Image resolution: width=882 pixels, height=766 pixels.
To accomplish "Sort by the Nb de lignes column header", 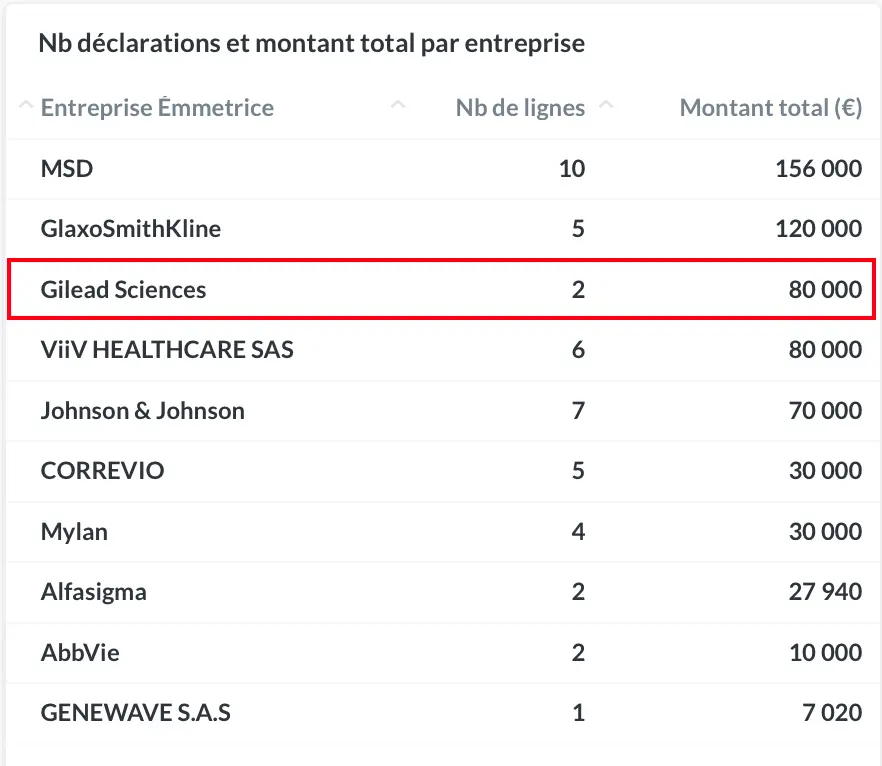I will pyautogui.click(x=520, y=108).
